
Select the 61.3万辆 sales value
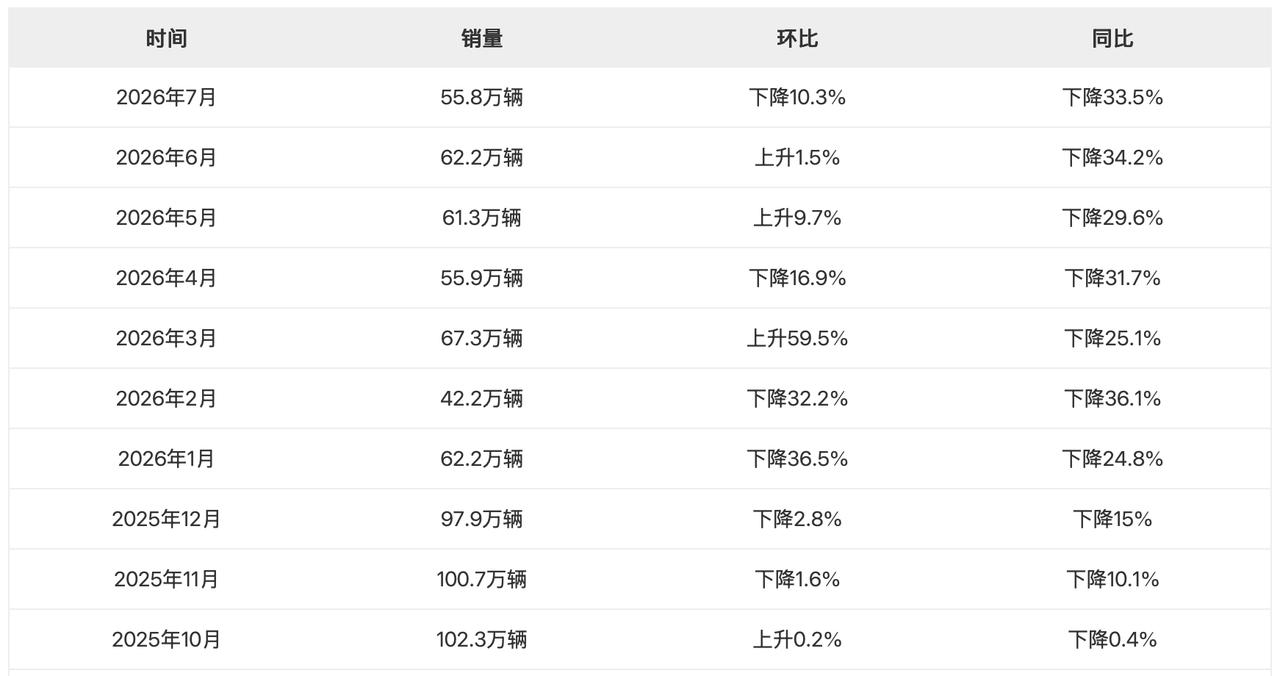(481, 218)
